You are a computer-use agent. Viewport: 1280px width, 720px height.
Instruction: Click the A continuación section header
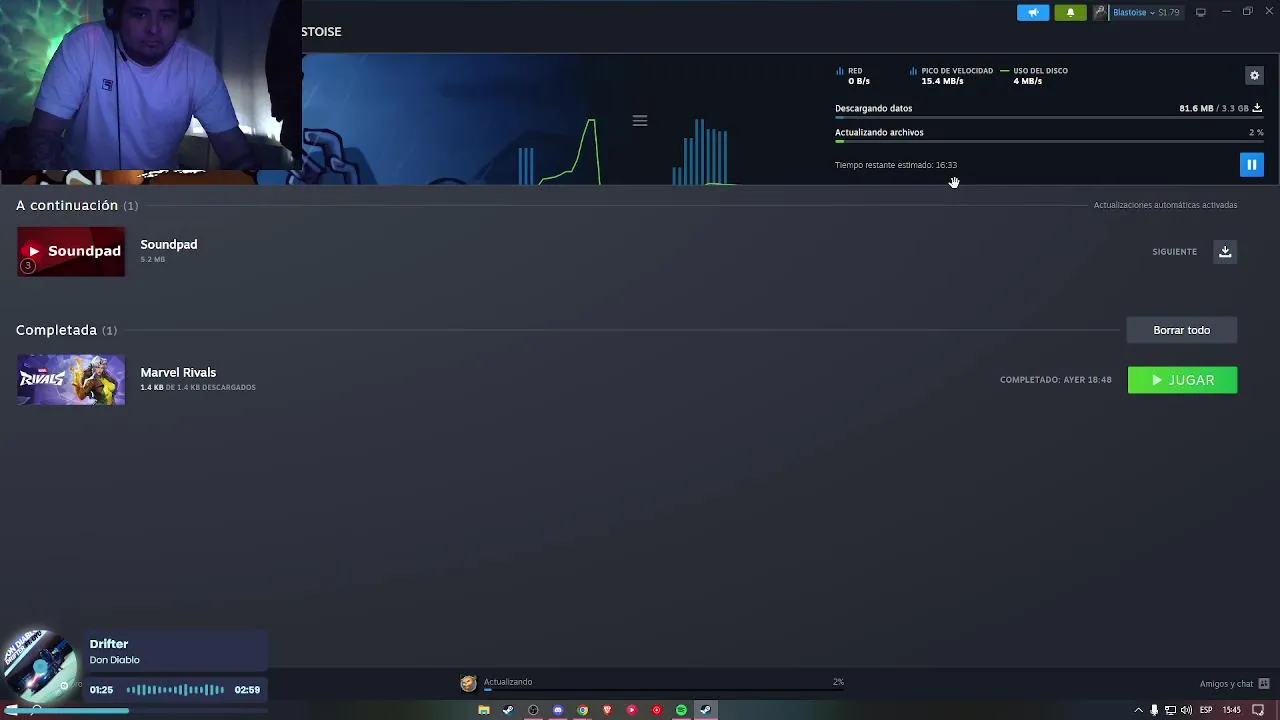point(77,205)
